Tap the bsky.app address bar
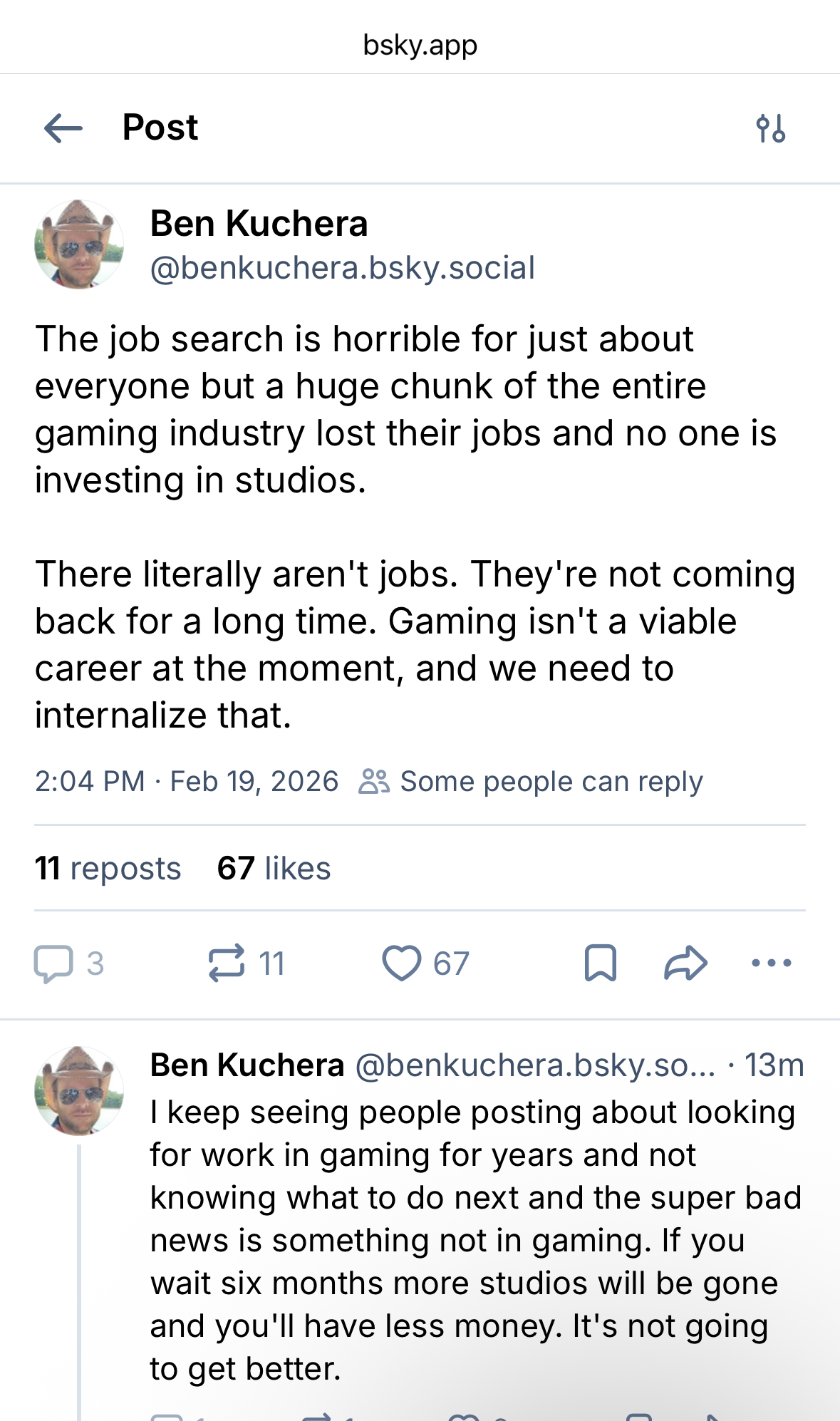 click(x=420, y=45)
